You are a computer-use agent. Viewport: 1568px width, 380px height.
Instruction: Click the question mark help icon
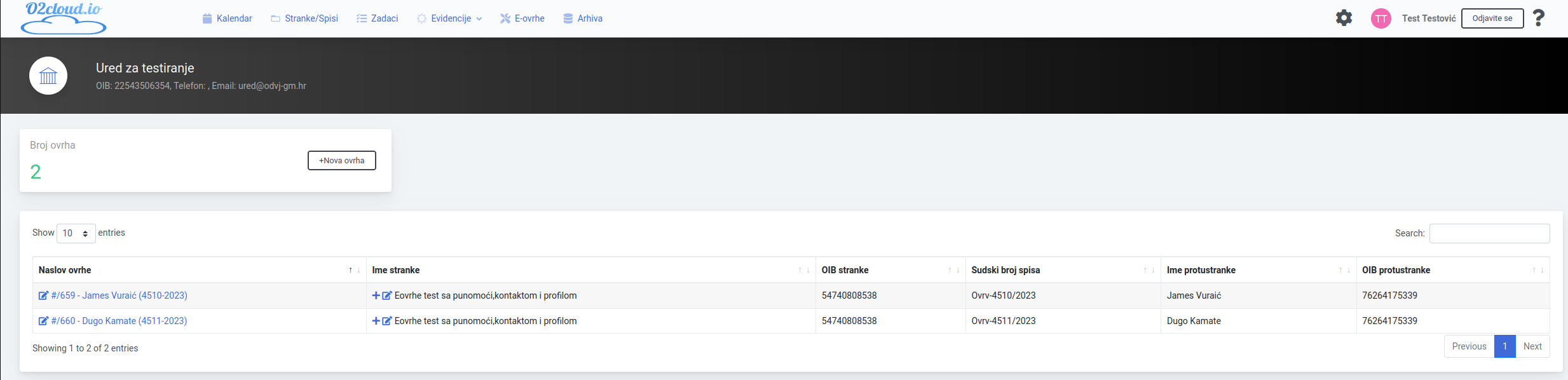point(1538,18)
